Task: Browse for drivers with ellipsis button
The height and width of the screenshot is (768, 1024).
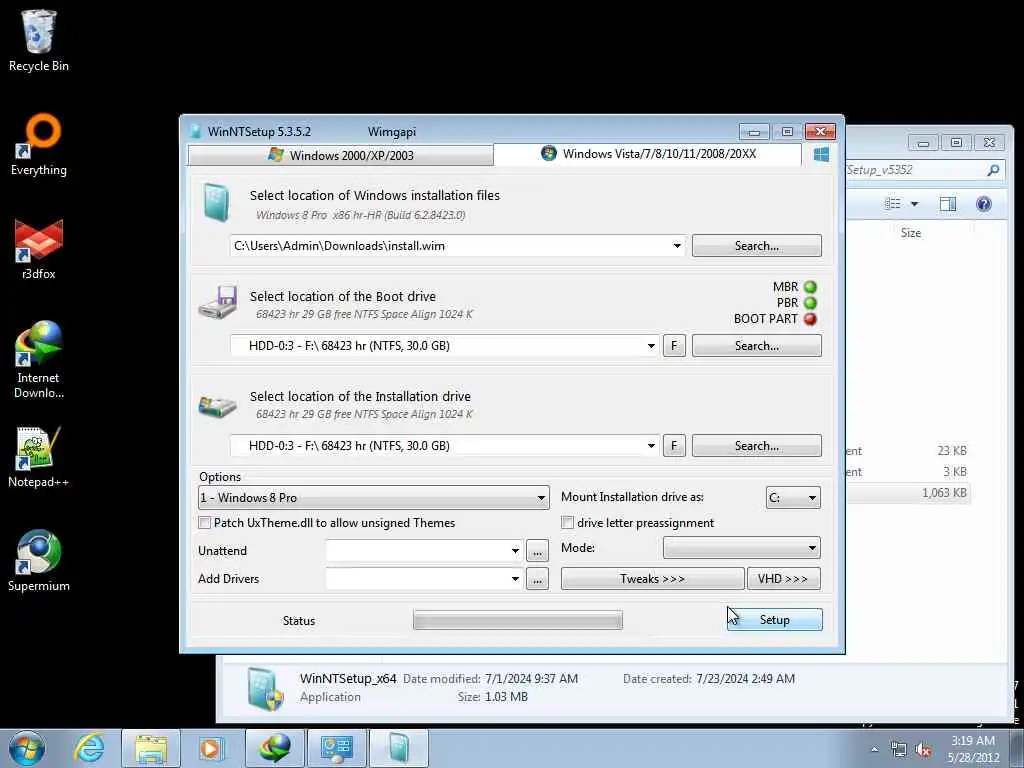Action: point(537,579)
